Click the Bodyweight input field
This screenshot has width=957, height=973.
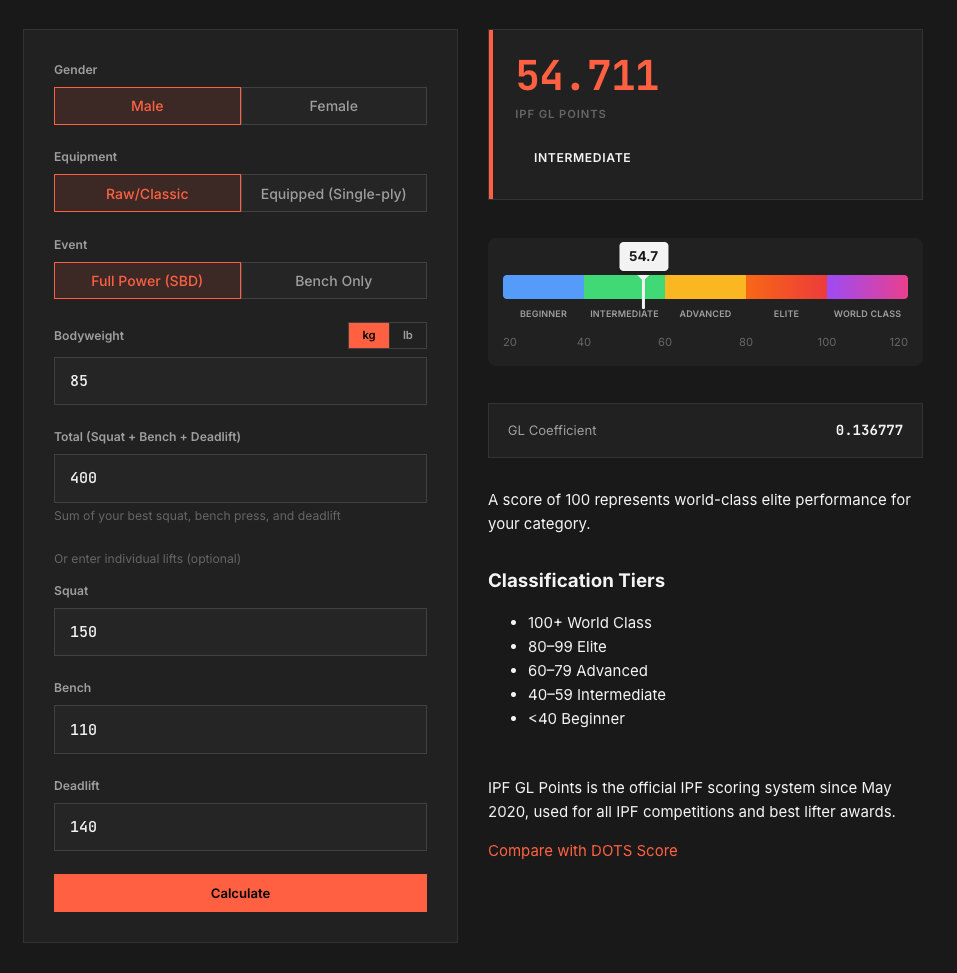click(240, 380)
